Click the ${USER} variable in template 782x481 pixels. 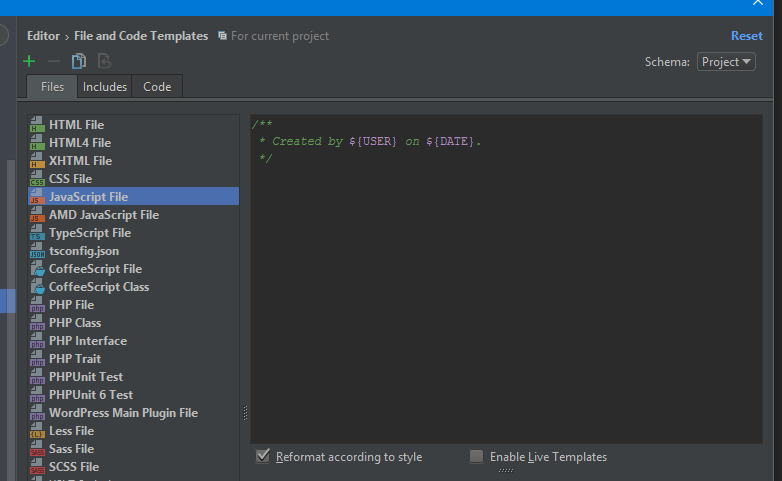(373, 141)
